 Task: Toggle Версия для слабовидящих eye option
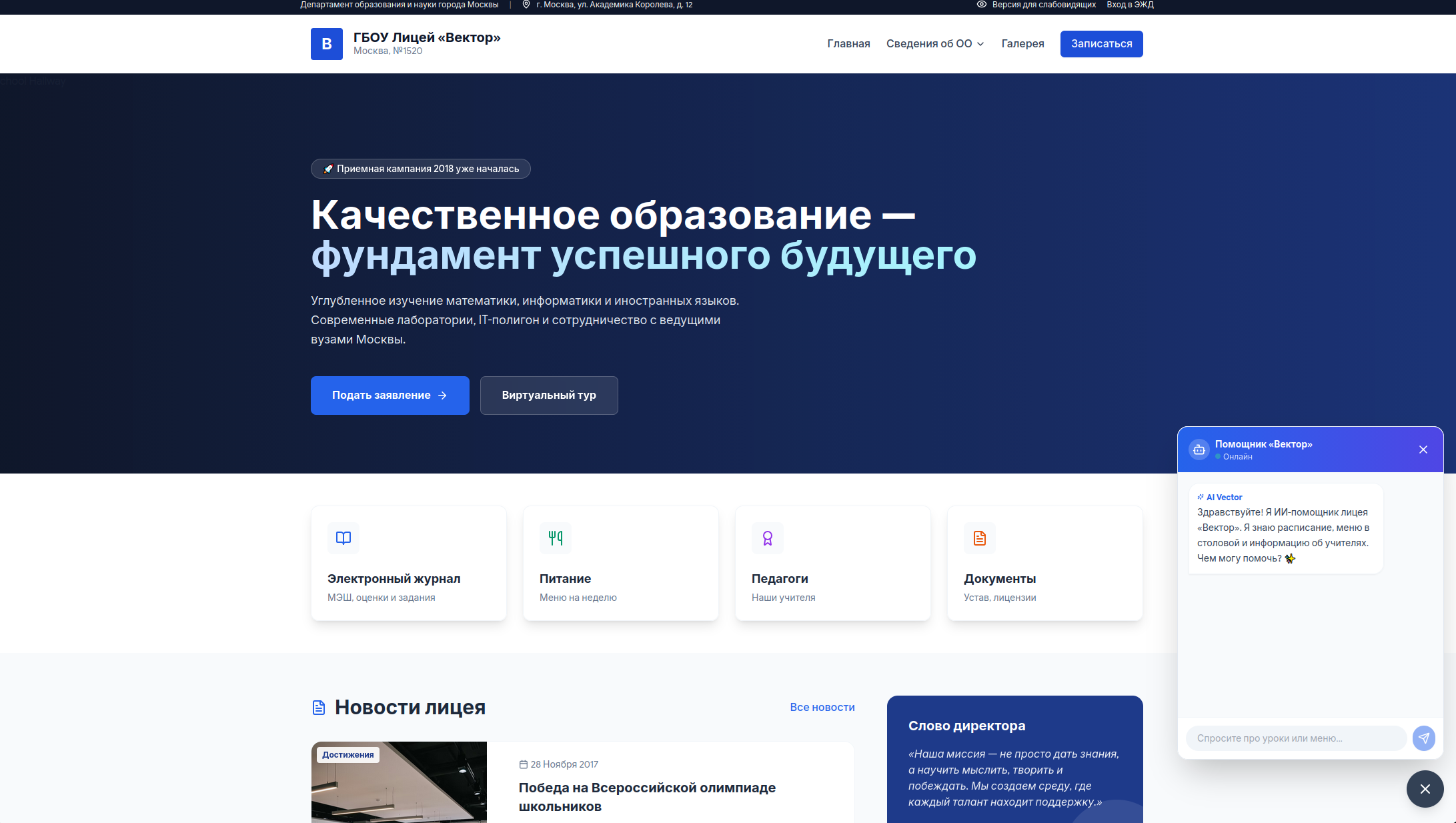click(x=1036, y=5)
